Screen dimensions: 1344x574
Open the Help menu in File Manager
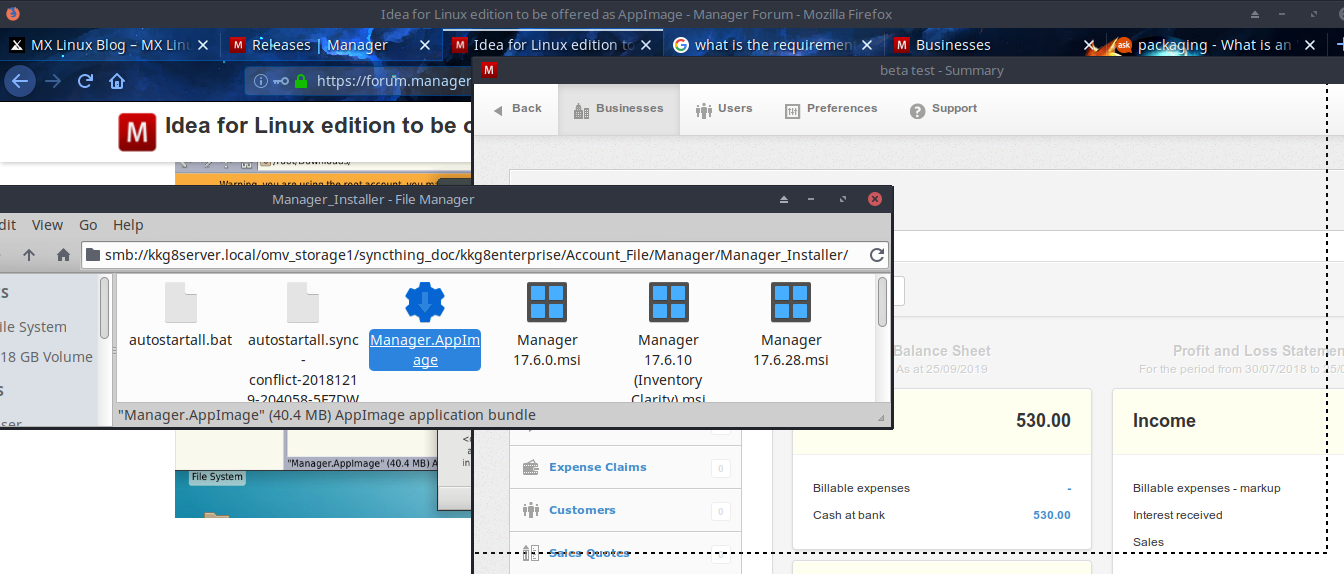[x=128, y=225]
